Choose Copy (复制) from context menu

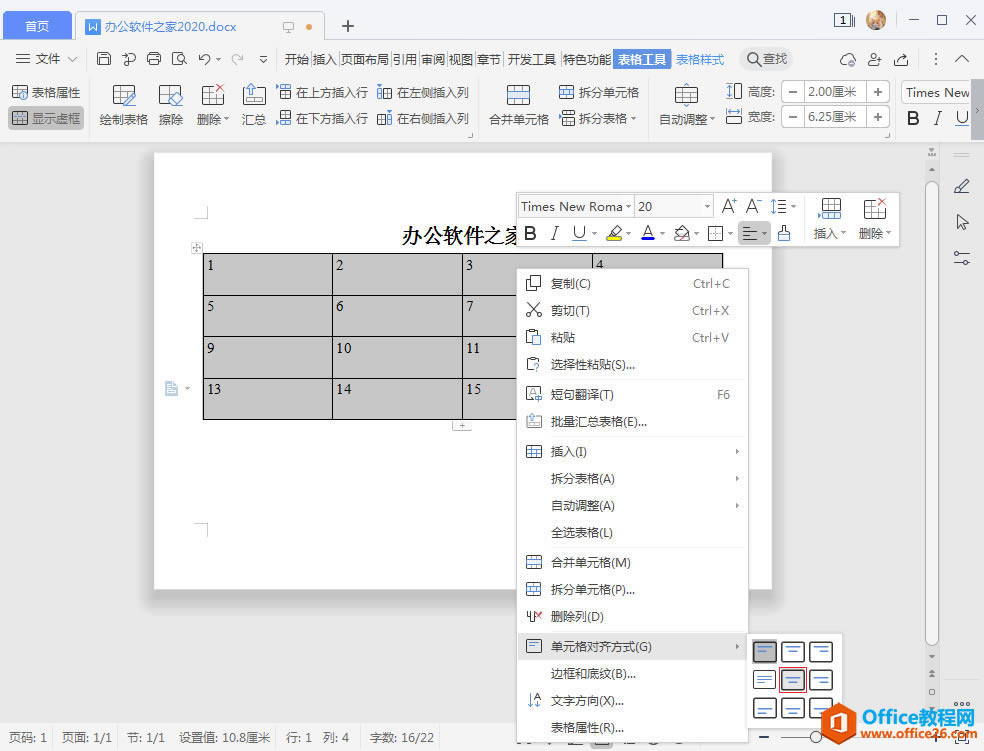[x=633, y=284]
